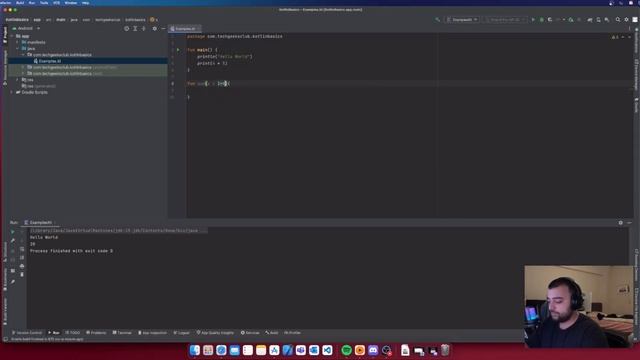Click the Sync Project with Gradle icon
This screenshot has width=640, height=360.
(590, 20)
